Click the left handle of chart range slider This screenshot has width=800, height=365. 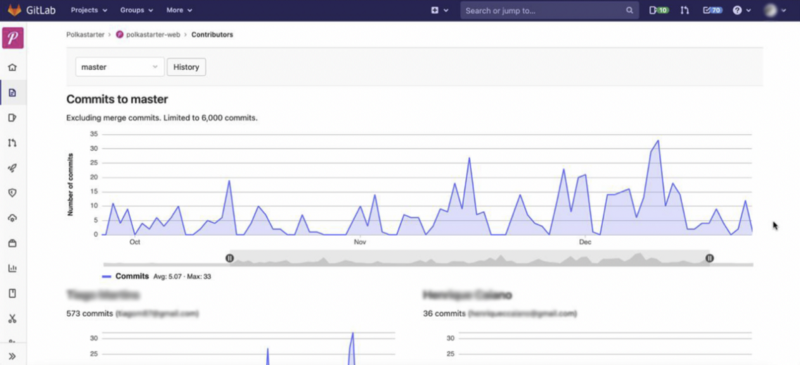tap(230, 258)
